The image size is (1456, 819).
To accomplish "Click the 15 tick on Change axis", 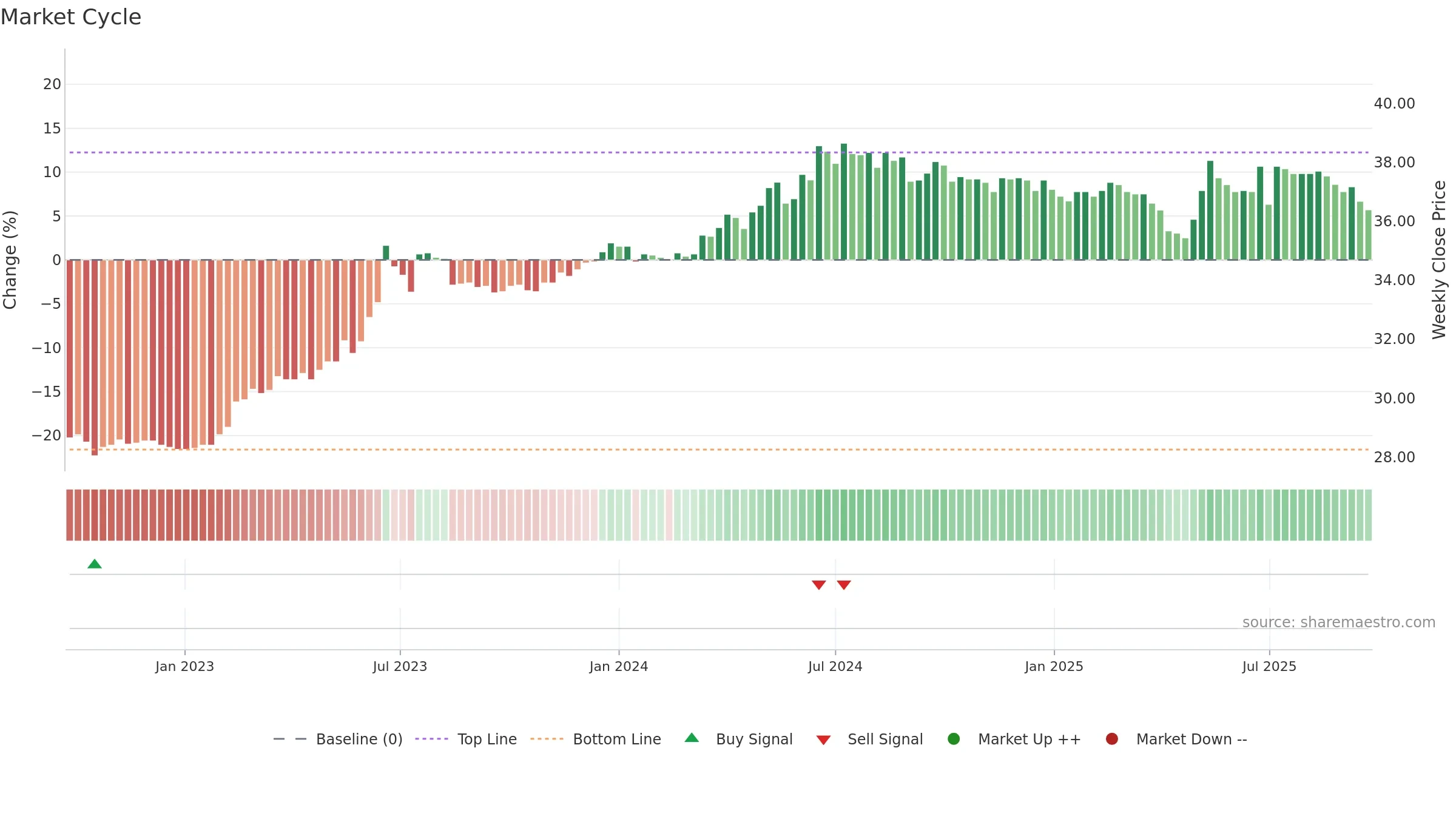I will point(52,129).
